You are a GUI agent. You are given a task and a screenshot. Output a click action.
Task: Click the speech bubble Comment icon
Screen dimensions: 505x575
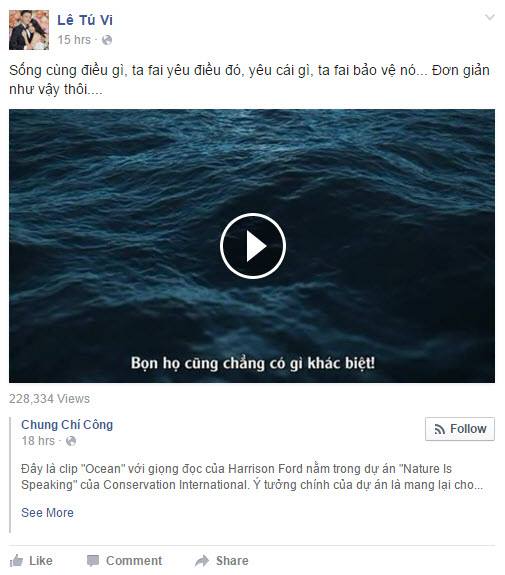point(93,561)
